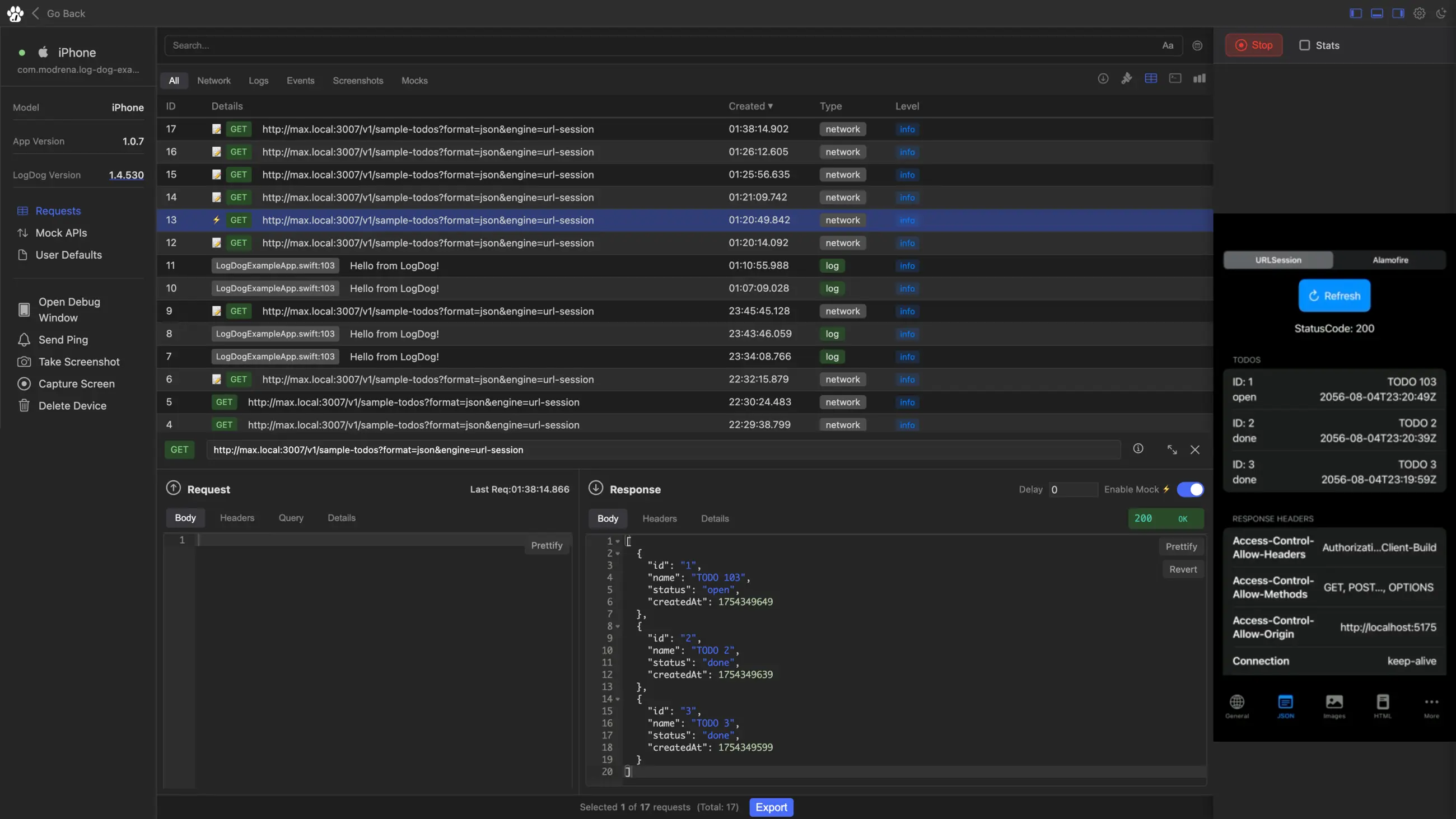Collapse the JSON object at line 8
Viewport: 1456px width, 819px height.
(x=618, y=626)
